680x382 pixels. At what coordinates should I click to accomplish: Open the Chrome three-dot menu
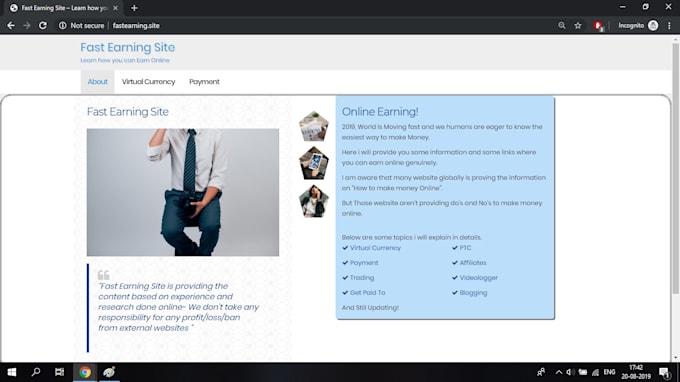(669, 26)
